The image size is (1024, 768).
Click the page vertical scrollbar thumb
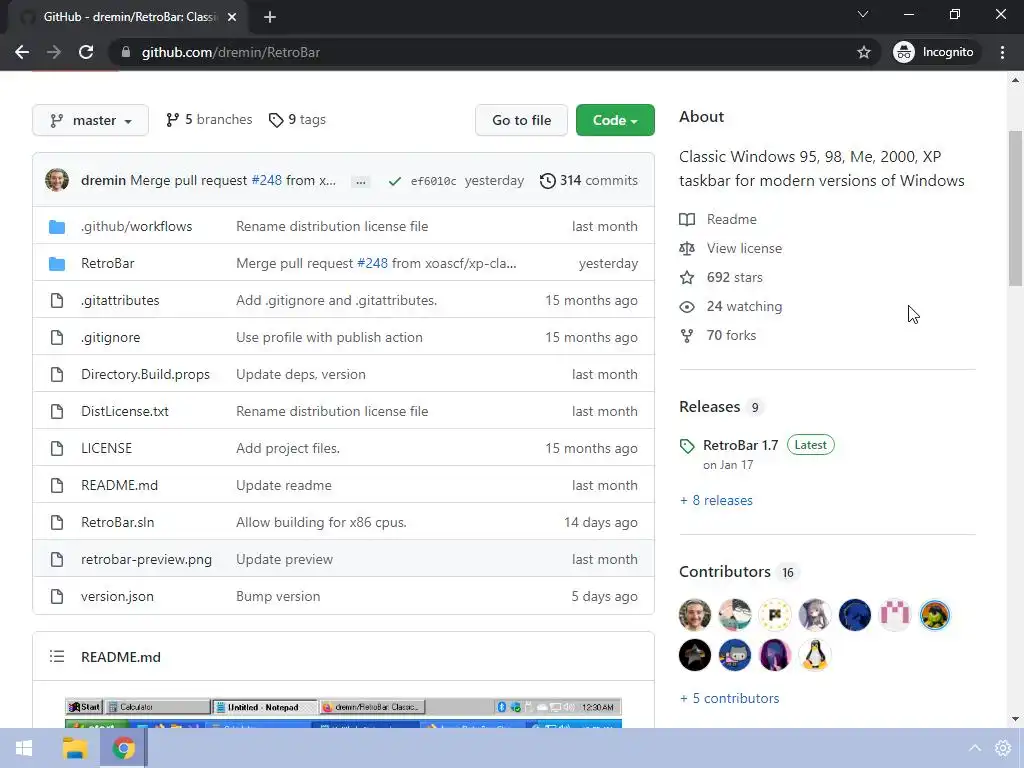click(1015, 208)
